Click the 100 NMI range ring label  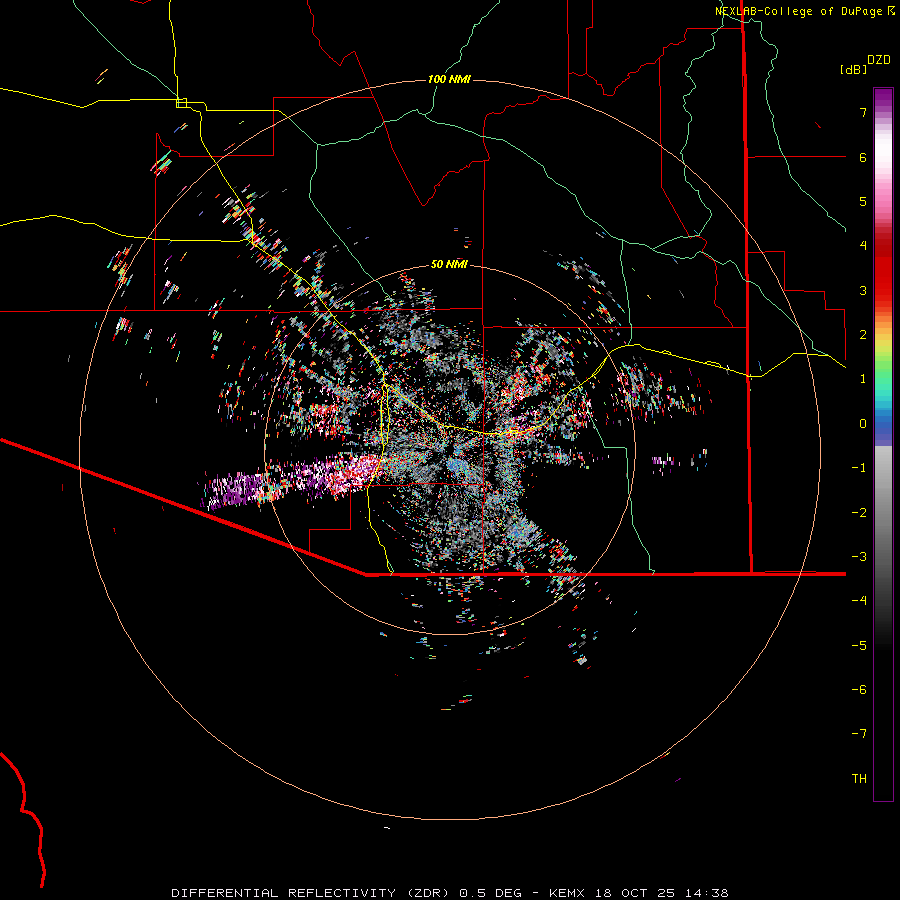pyautogui.click(x=449, y=79)
